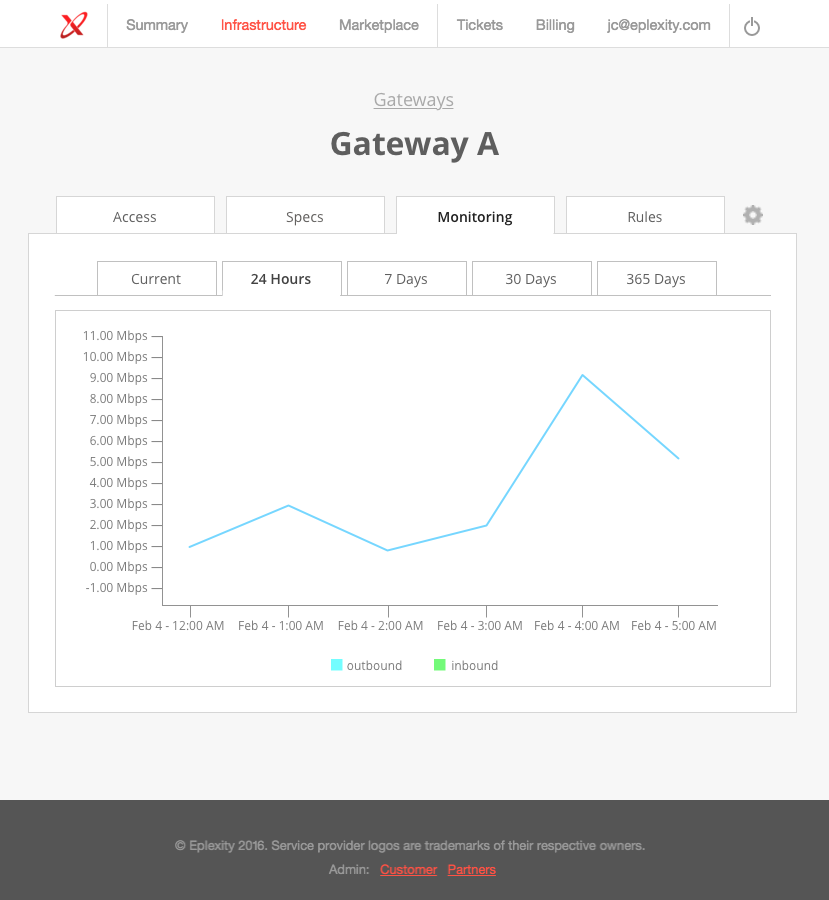Show Current monitoring range
Viewport: 829px width, 900px height.
click(x=157, y=278)
